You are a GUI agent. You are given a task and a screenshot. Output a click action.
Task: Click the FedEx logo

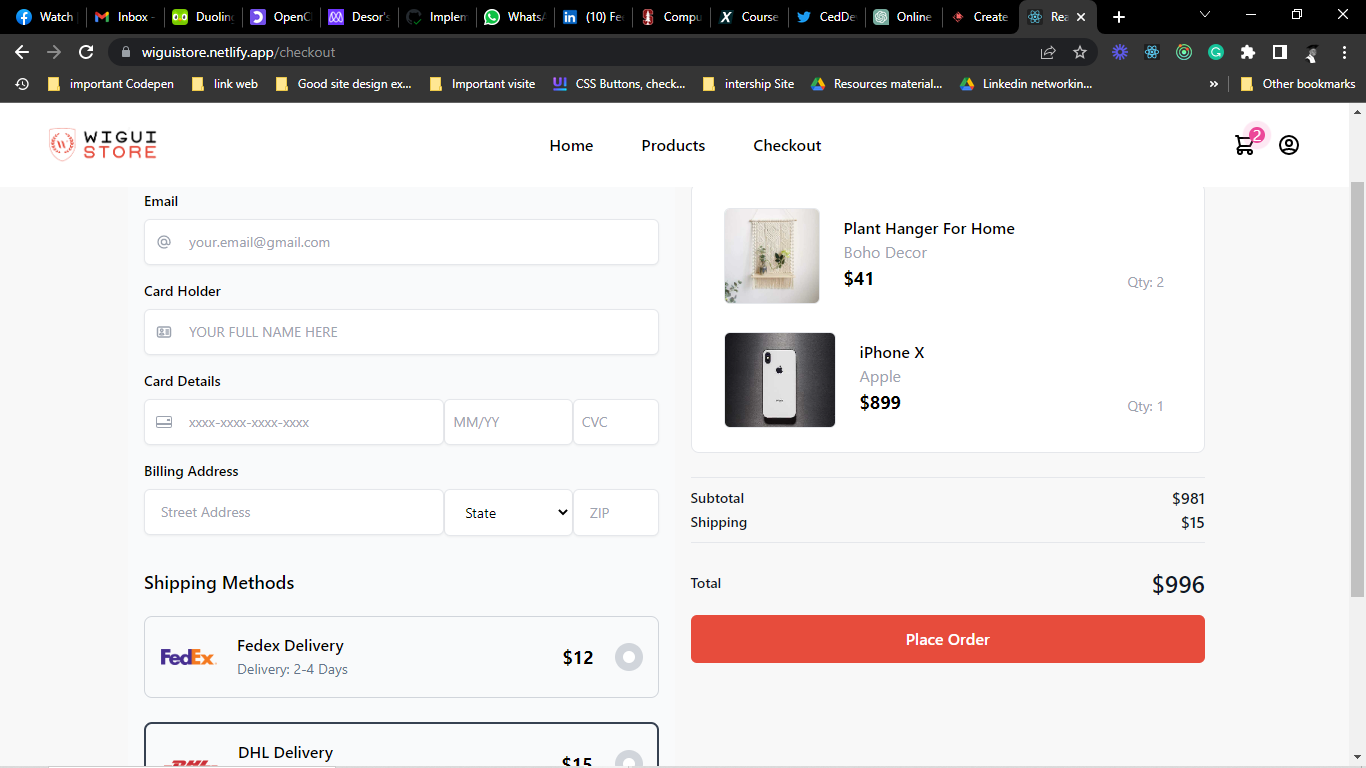tap(188, 657)
